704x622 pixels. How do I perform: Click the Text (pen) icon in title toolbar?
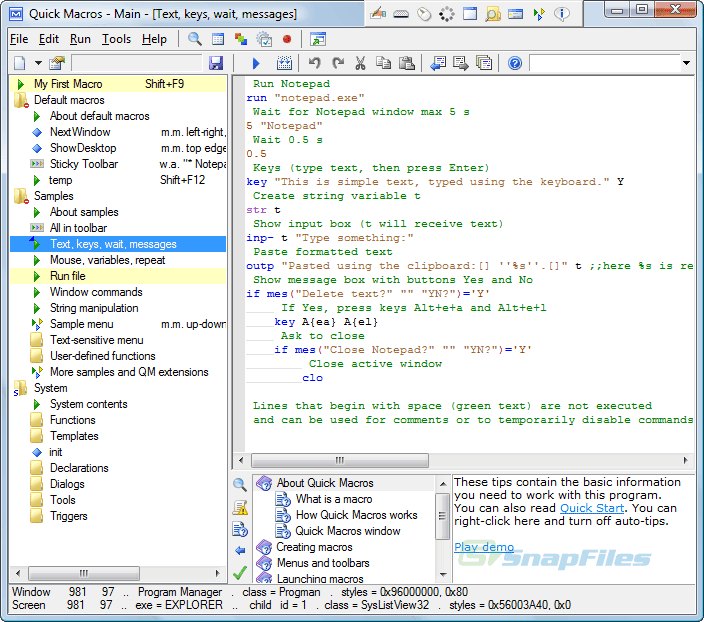378,14
